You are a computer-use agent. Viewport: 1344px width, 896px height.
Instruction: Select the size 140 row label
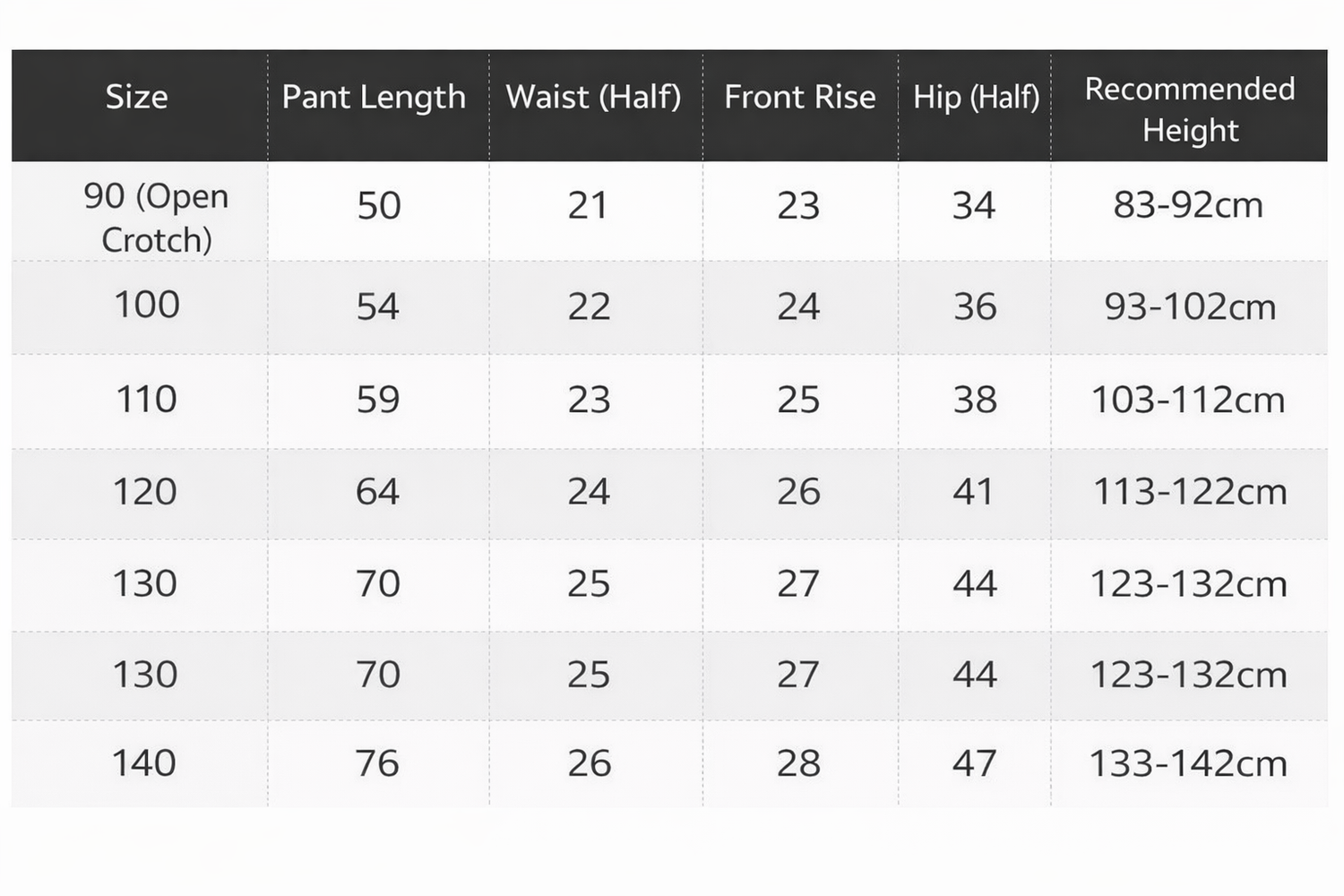click(144, 762)
